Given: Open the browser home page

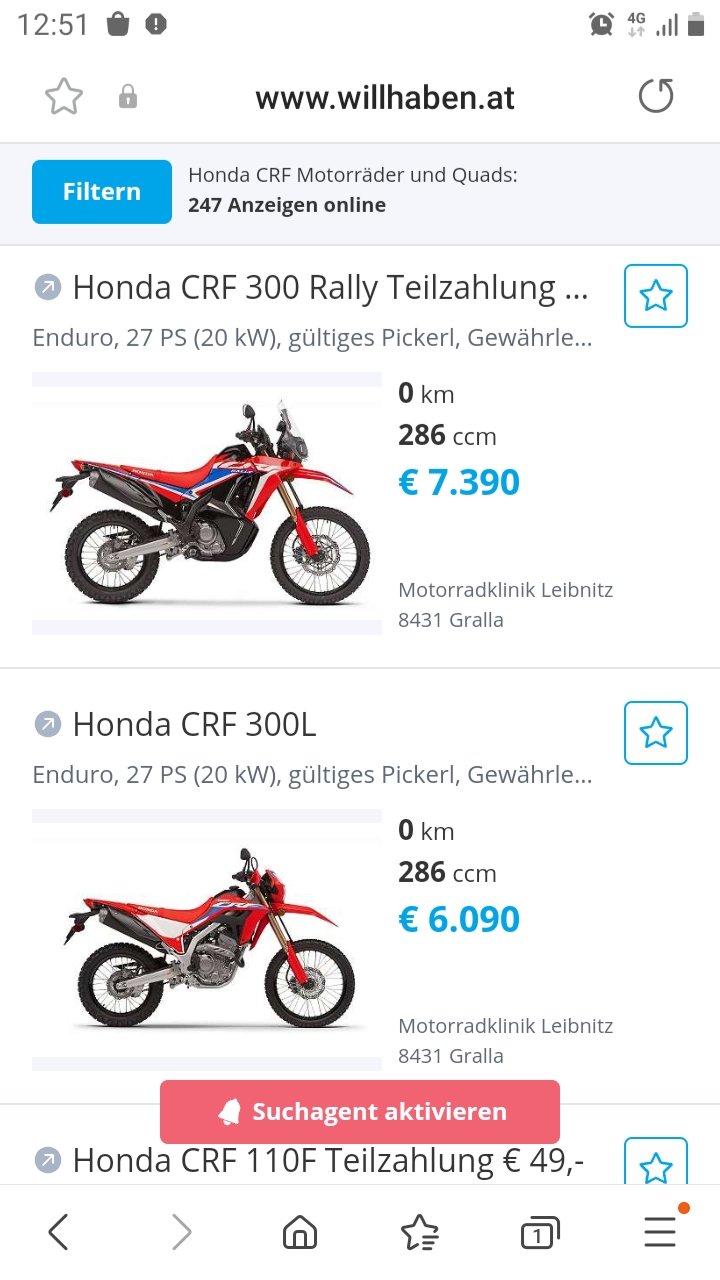Looking at the screenshot, I should pyautogui.click(x=299, y=1233).
